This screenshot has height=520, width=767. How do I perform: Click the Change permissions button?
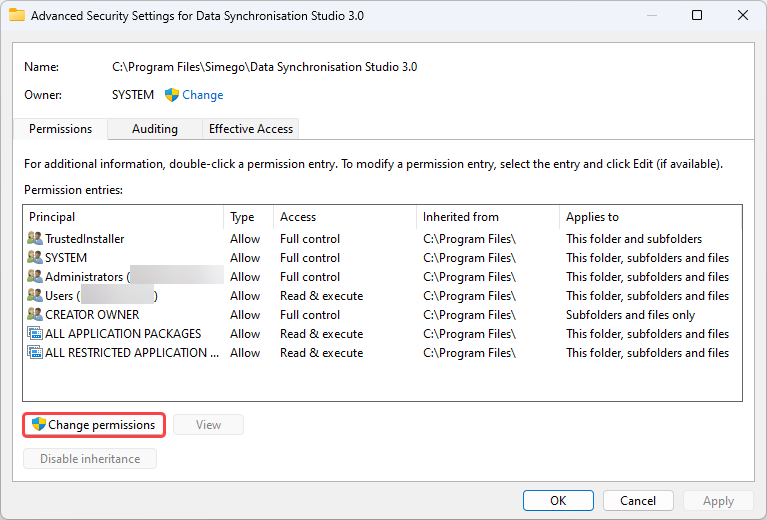(x=94, y=425)
